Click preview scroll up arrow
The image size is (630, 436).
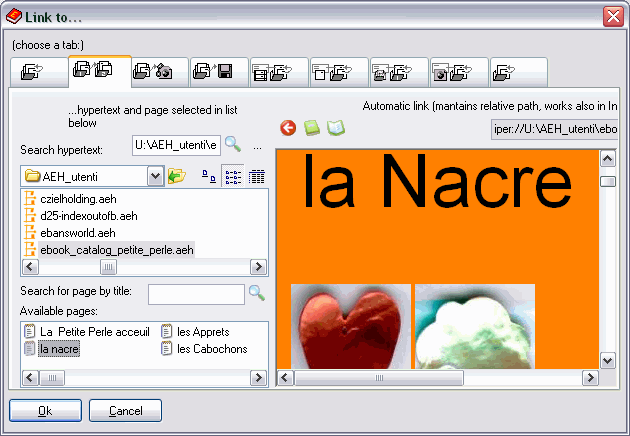pos(608,159)
